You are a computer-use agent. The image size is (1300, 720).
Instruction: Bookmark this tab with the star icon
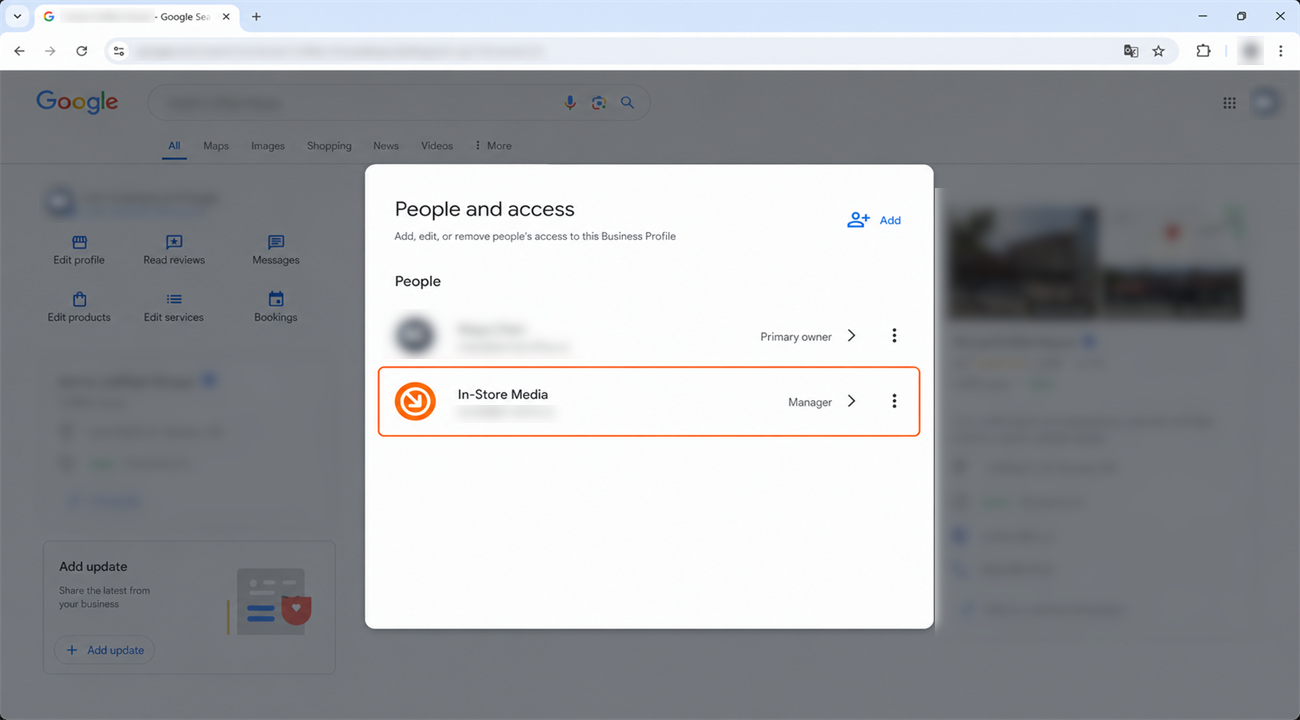[1158, 51]
